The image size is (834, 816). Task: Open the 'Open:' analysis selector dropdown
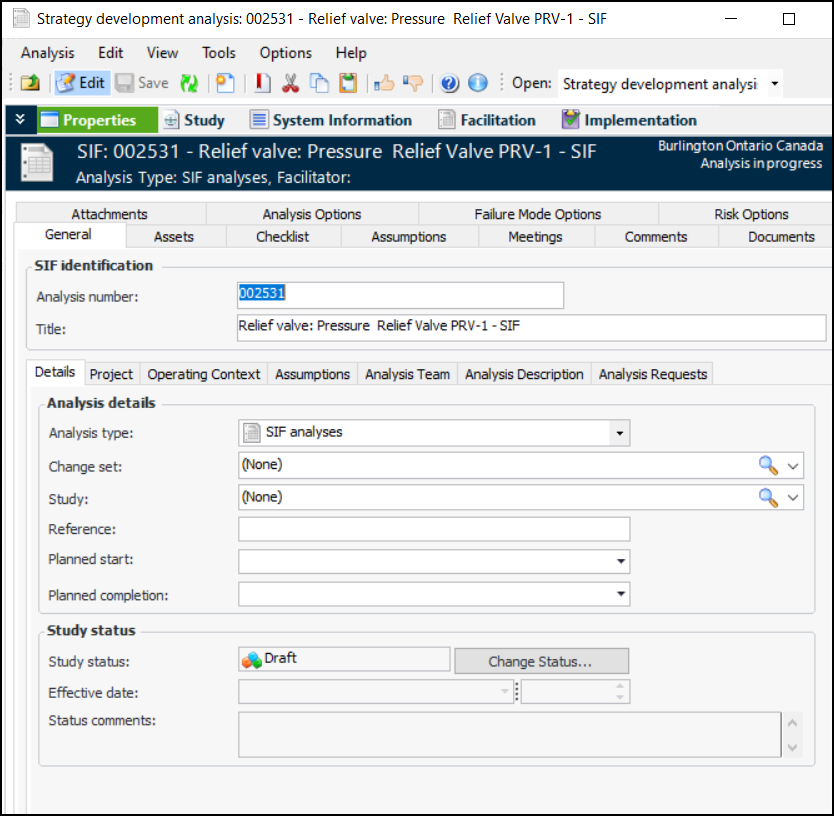click(x=774, y=84)
